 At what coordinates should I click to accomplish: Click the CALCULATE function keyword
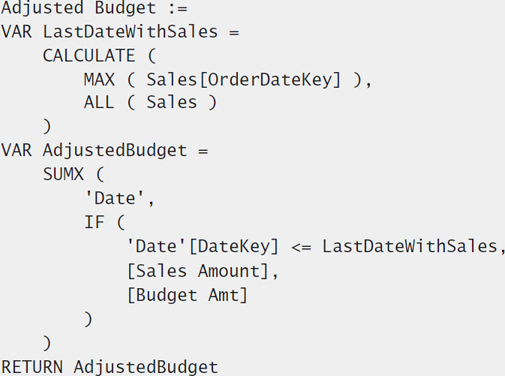[89, 56]
